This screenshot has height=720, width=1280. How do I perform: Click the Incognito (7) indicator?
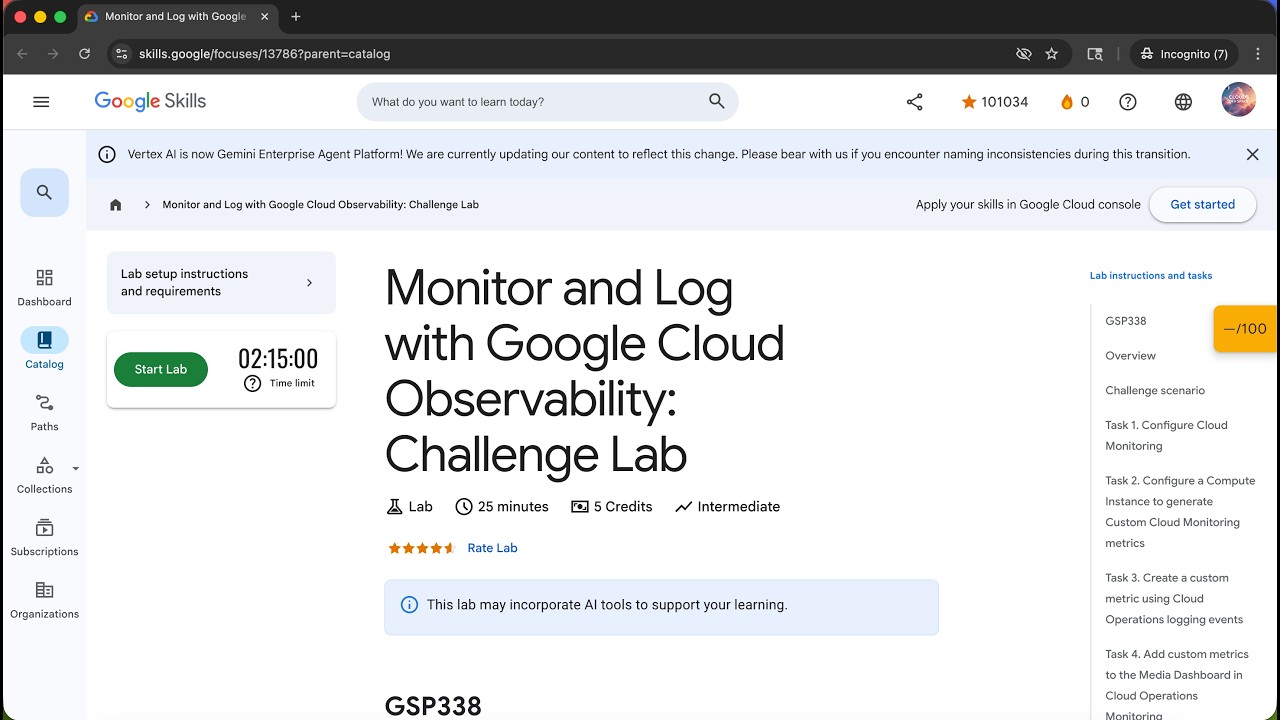pyautogui.click(x=1185, y=54)
